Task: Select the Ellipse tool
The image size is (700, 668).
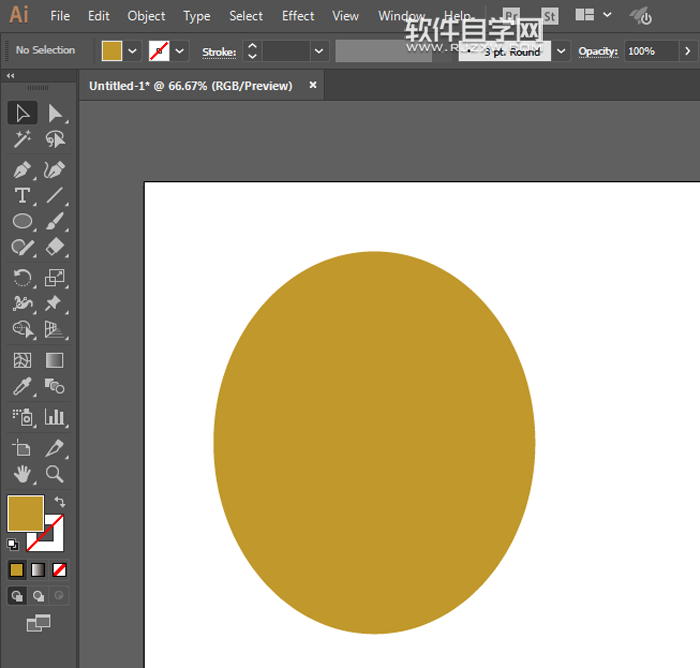Action: (22, 221)
